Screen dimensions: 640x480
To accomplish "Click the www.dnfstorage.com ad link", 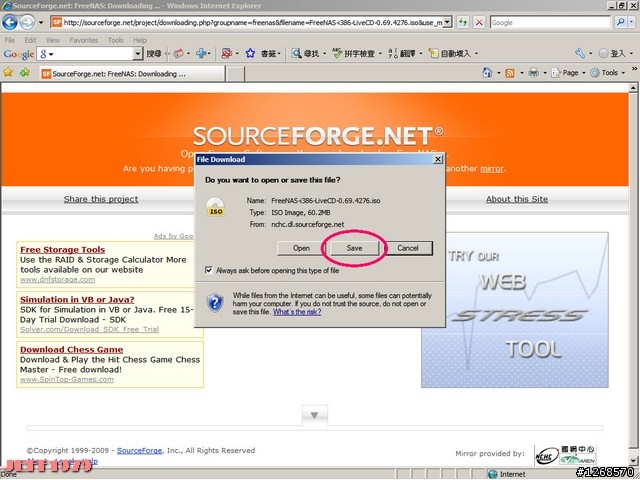I will tap(58, 280).
